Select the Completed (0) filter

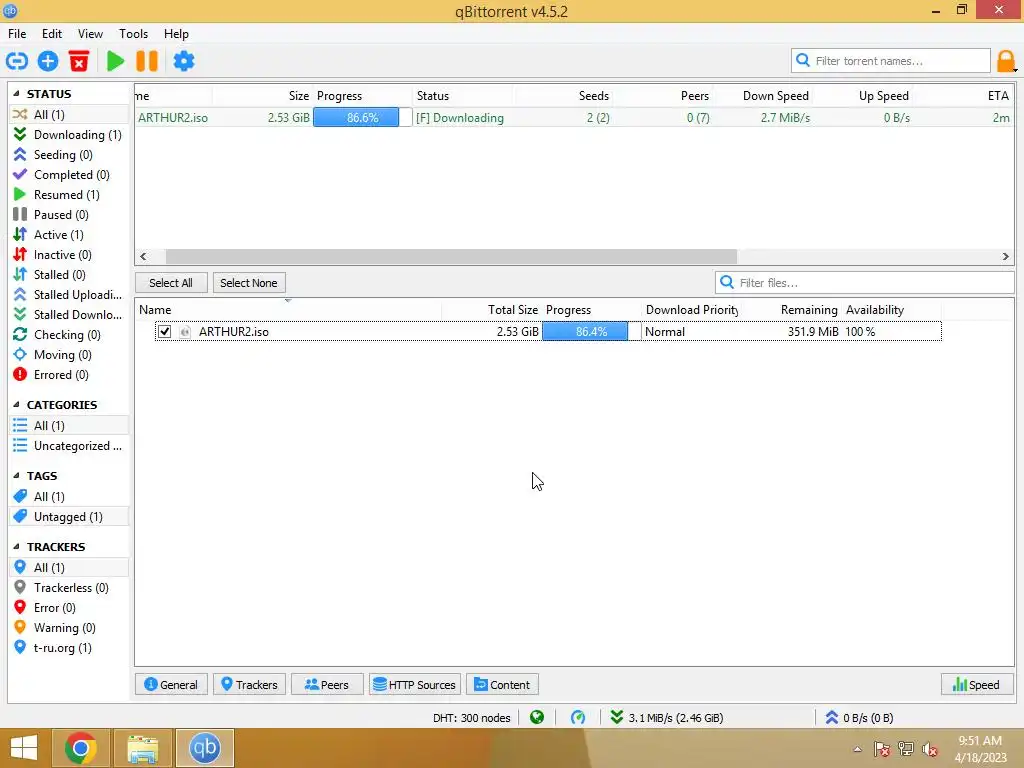(x=68, y=174)
